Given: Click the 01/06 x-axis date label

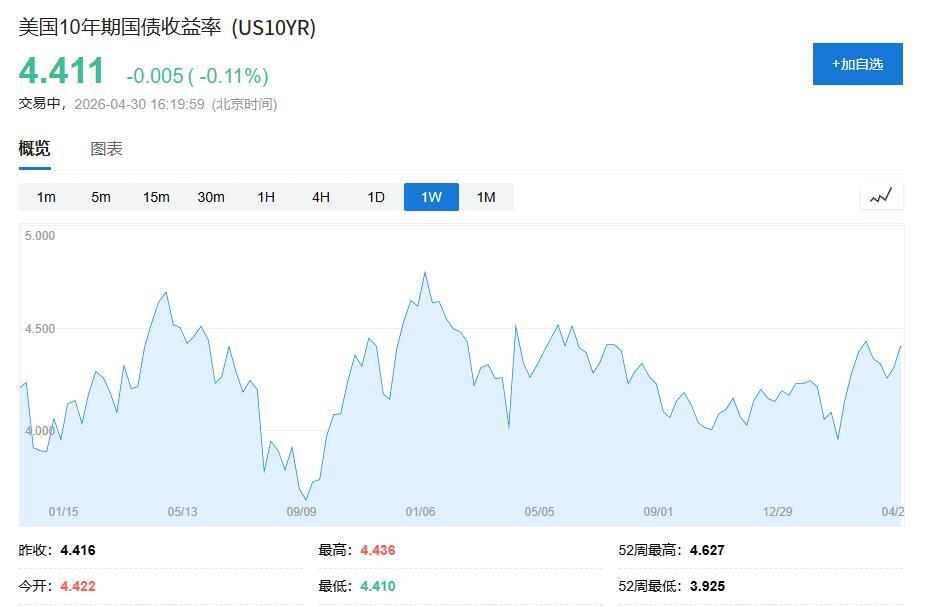Looking at the screenshot, I should (x=420, y=511).
